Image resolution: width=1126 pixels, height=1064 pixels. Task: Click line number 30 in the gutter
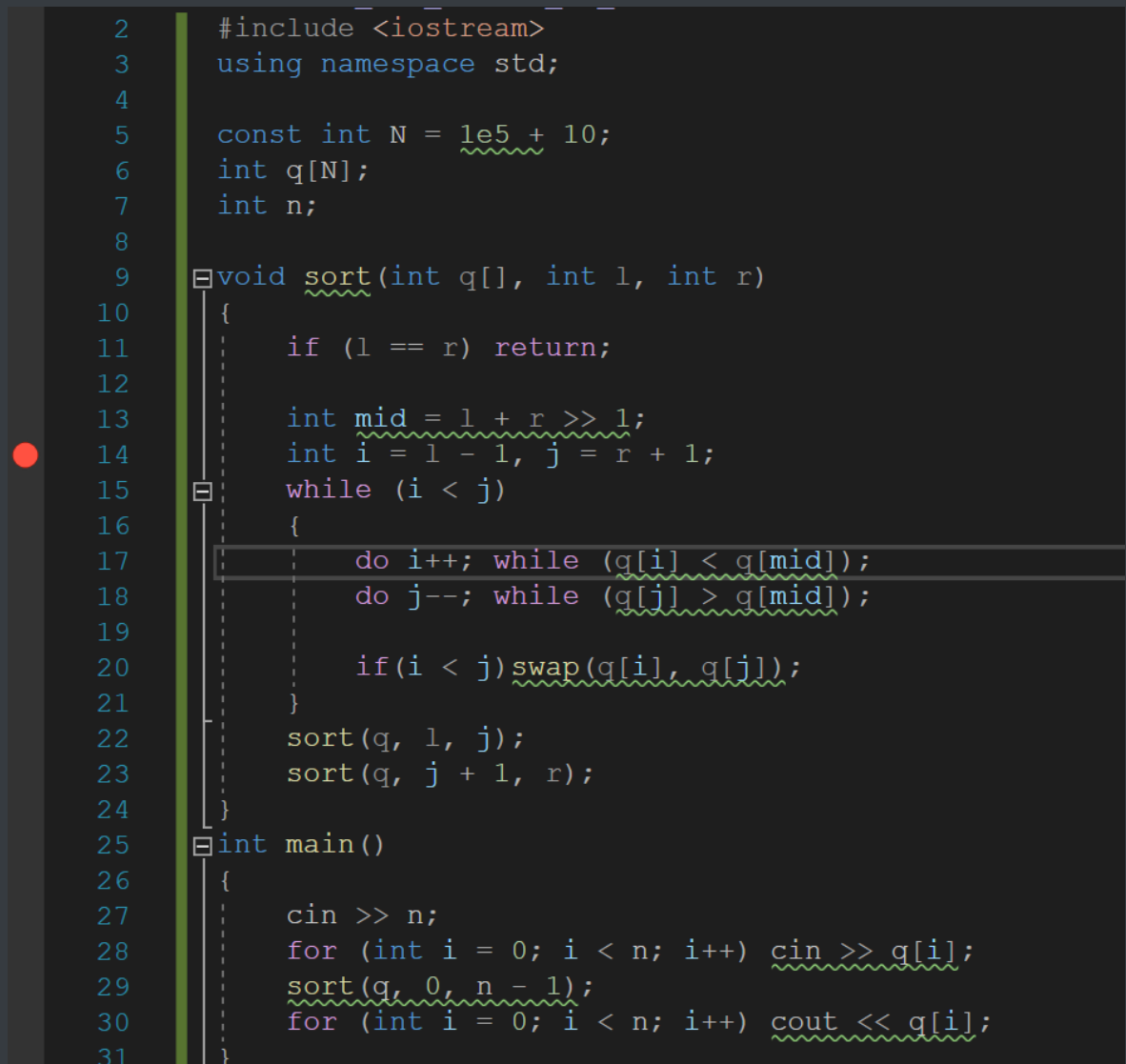[x=112, y=1022]
